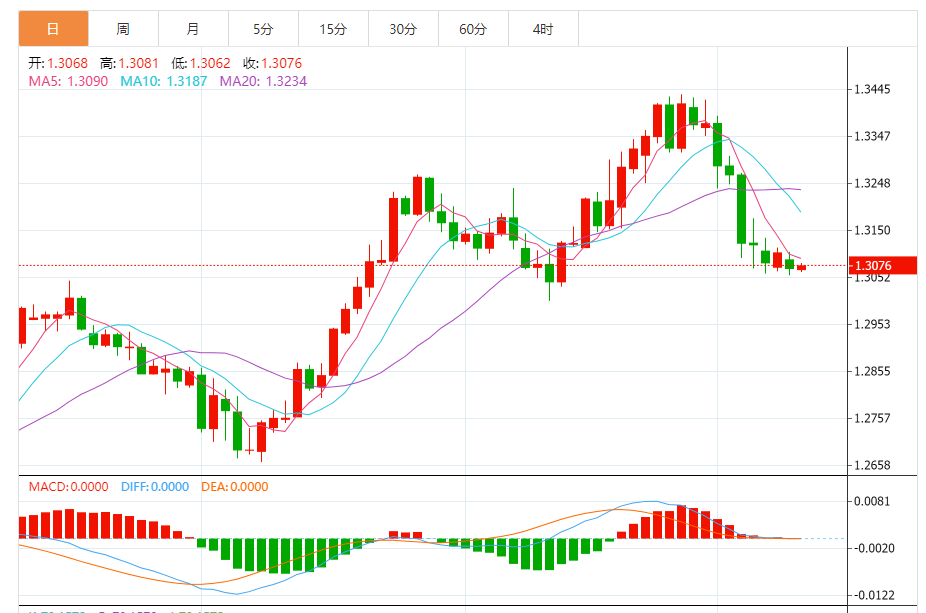Click the open price value 1.3068
926x613 pixels.
(67, 63)
